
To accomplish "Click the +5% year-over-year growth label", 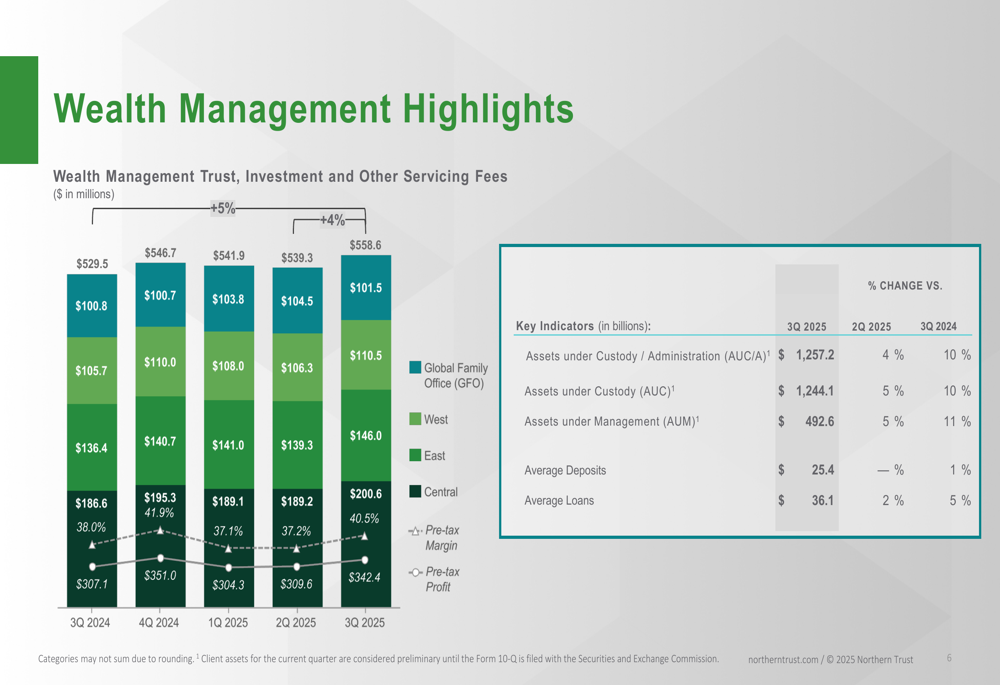I will [x=223, y=209].
